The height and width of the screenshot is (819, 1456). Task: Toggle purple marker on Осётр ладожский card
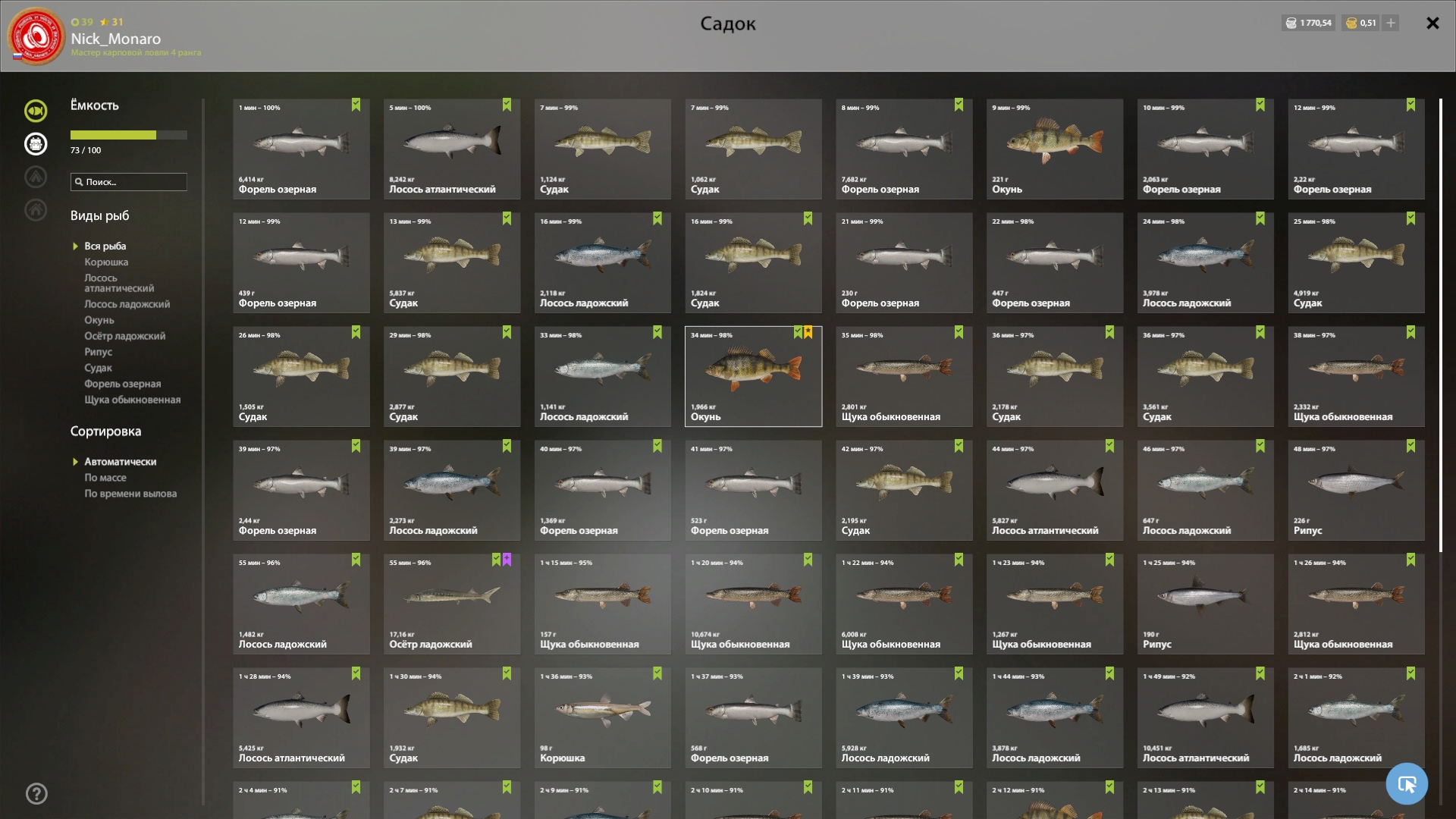(x=507, y=560)
